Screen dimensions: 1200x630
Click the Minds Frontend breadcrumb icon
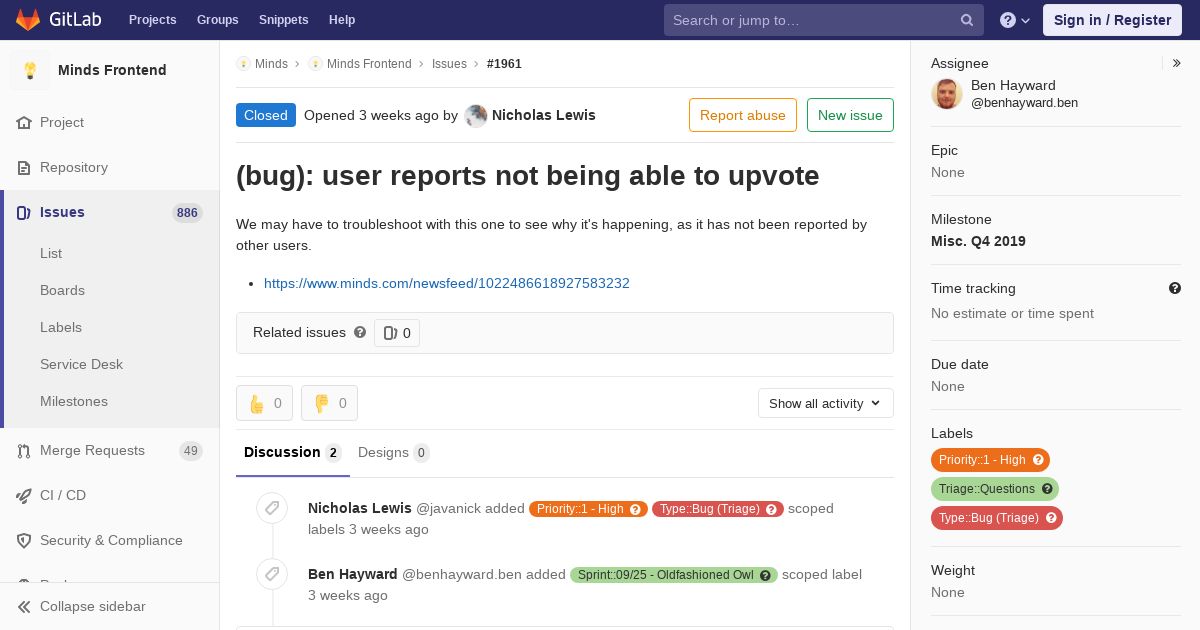pos(315,63)
